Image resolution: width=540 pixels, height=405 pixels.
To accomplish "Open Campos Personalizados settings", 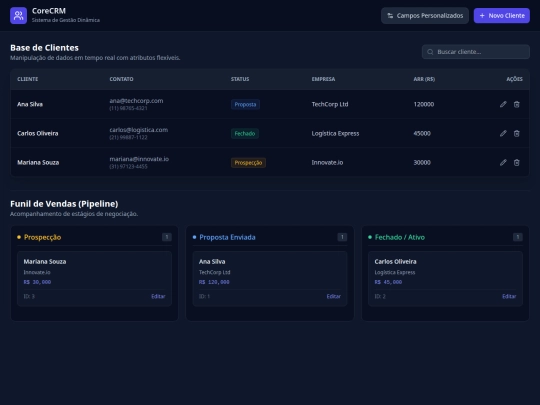I will 425,15.
